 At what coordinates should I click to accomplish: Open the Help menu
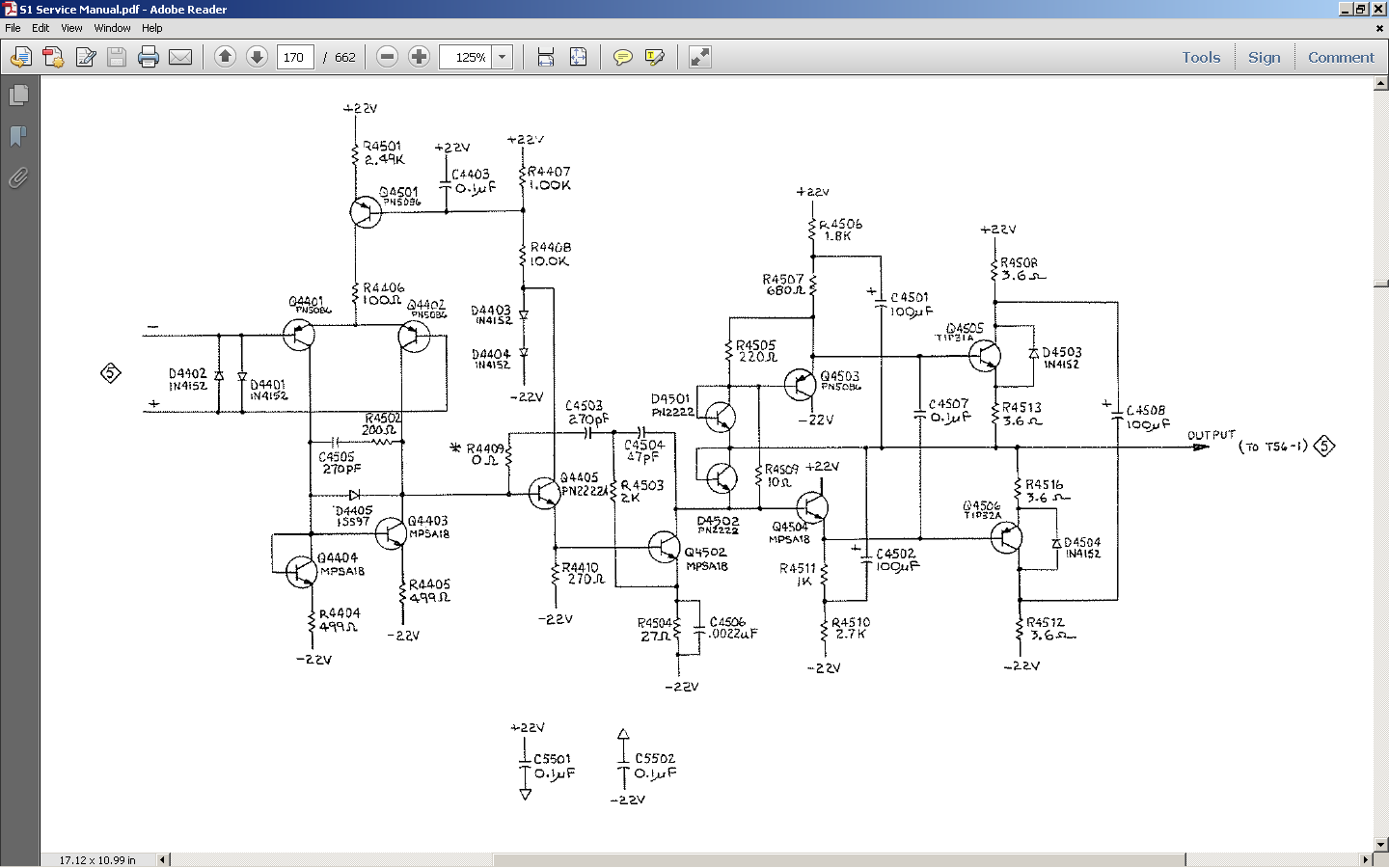click(152, 28)
